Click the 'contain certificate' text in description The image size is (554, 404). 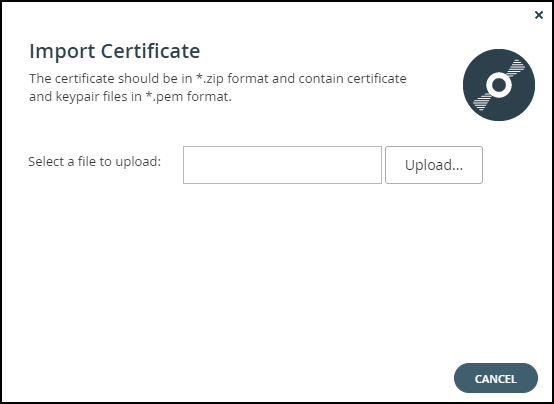[353, 78]
